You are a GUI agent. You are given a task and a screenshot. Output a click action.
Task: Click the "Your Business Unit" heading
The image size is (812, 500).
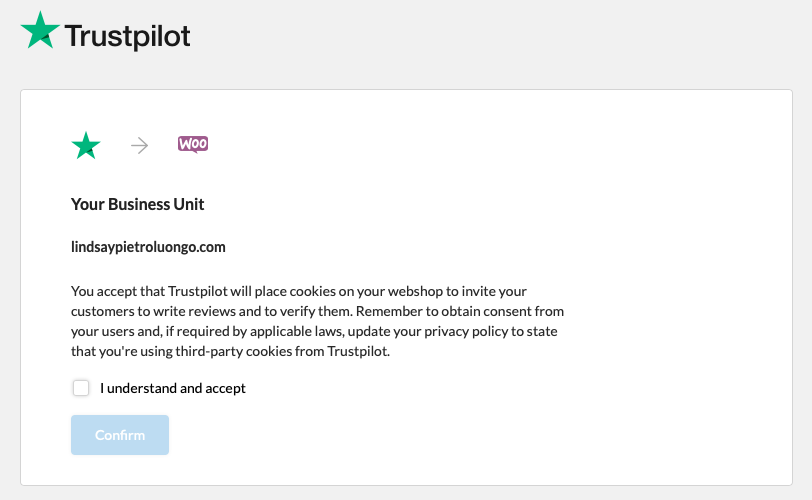tap(138, 204)
